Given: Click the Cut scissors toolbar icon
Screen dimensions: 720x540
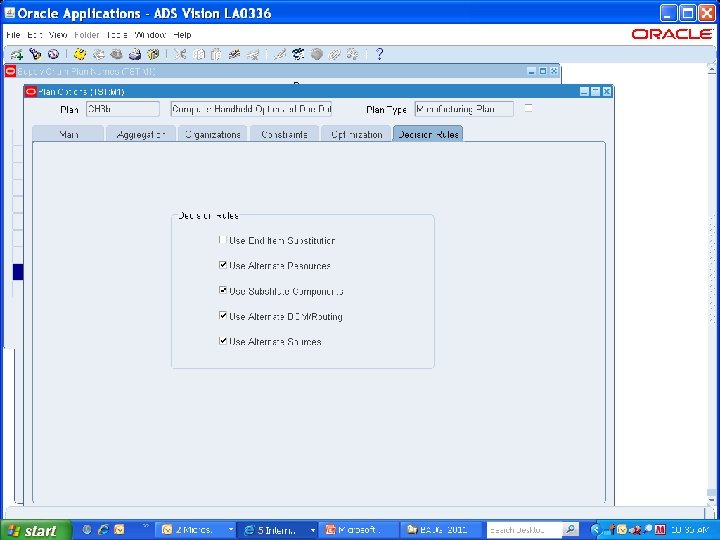Looking at the screenshot, I should (x=180, y=54).
